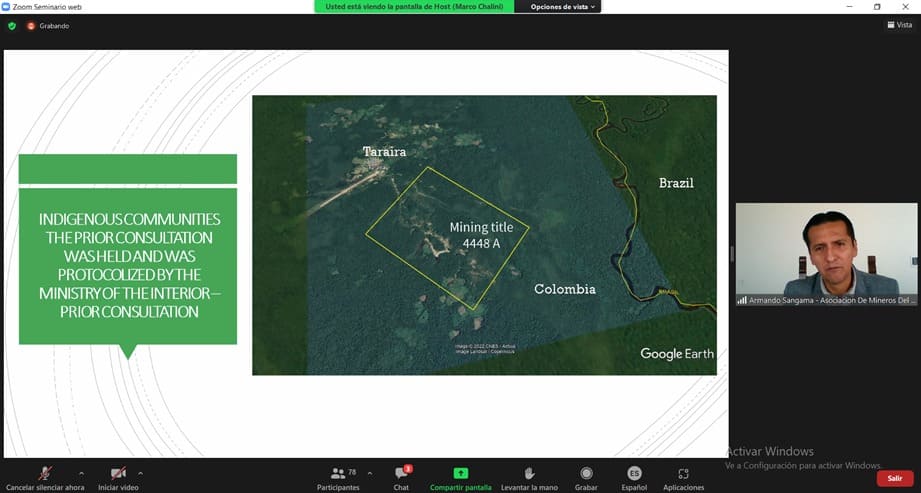
Task: Click the shared-screen notice banner
Action: 414,6
